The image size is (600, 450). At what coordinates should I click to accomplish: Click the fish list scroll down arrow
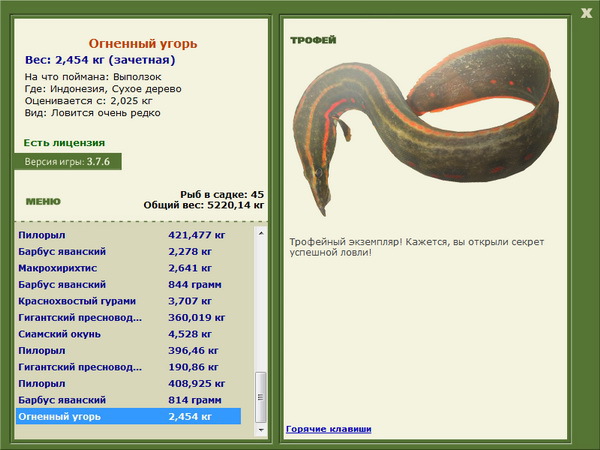[x=261, y=430]
